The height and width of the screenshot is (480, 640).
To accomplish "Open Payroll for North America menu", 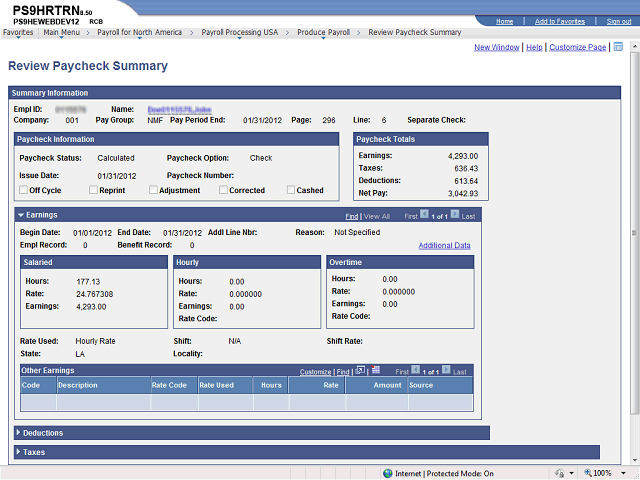I will pyautogui.click(x=139, y=32).
